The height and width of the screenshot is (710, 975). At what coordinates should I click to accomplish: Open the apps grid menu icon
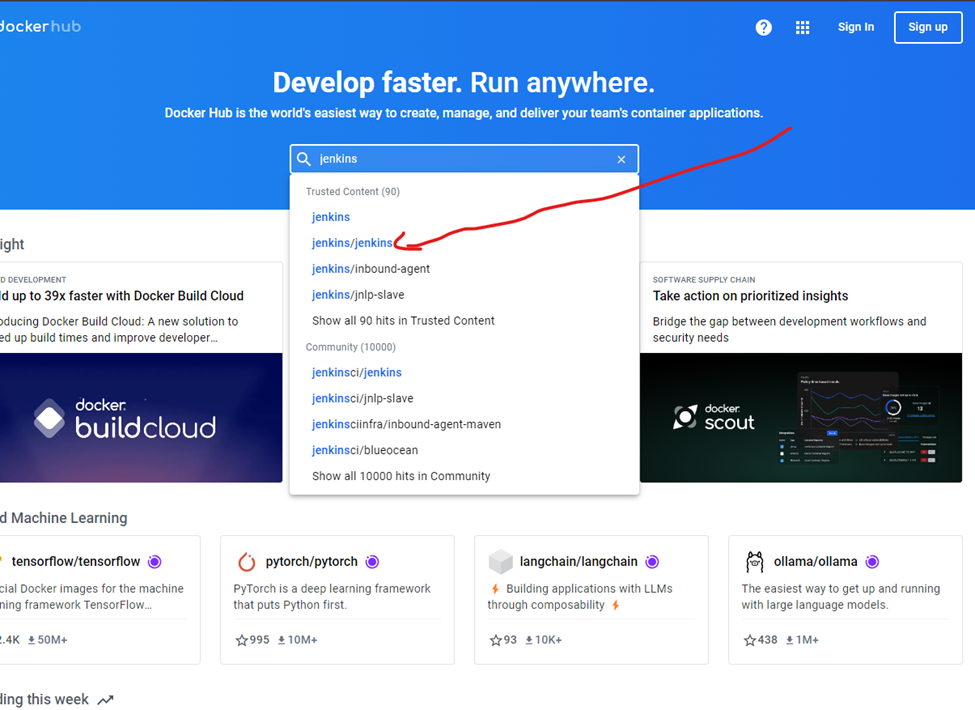(803, 27)
